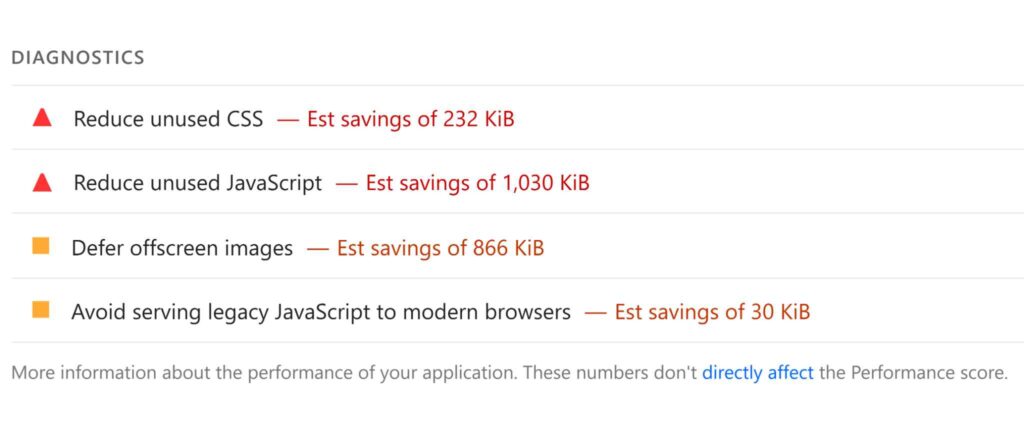Click the red triangle beside Reduce unused CSS
The width and height of the screenshot is (1024, 435).
(42, 118)
